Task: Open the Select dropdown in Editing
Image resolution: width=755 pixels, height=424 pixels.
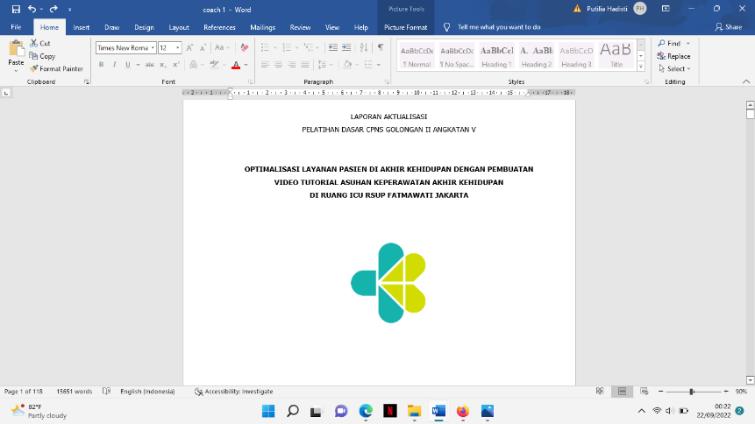Action: [x=675, y=69]
